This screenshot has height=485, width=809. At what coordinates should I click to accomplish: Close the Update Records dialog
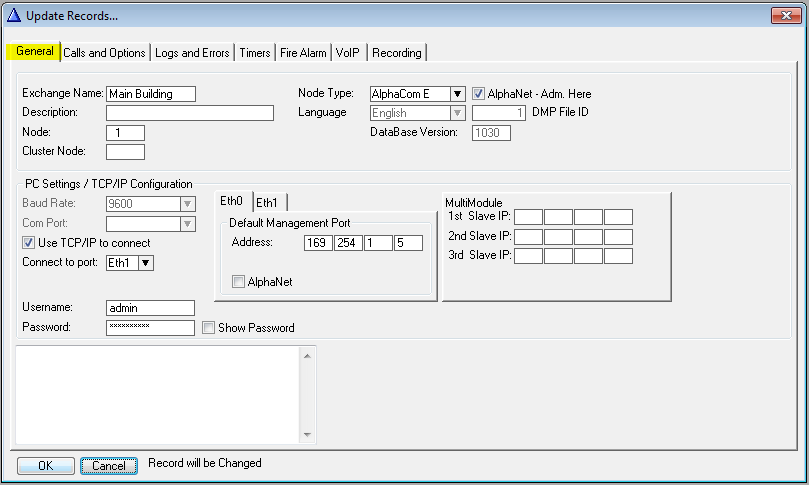(784, 15)
